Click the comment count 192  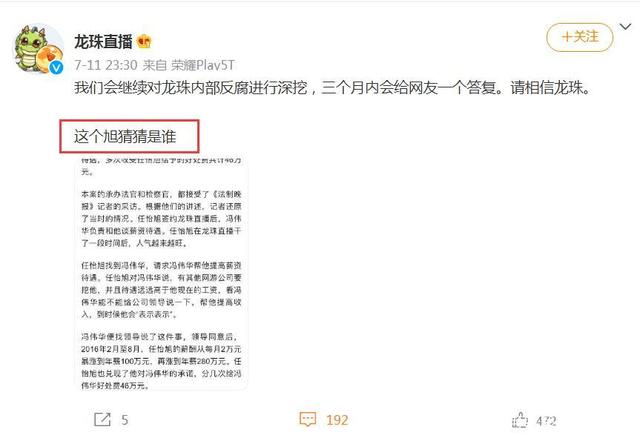tap(337, 420)
